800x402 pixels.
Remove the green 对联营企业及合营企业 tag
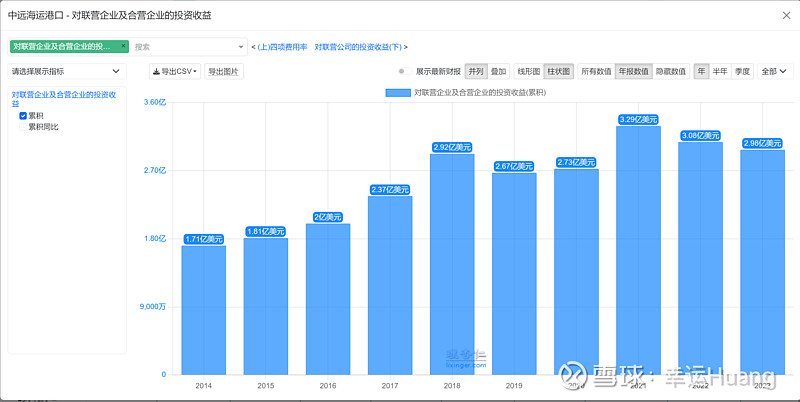[x=123, y=45]
